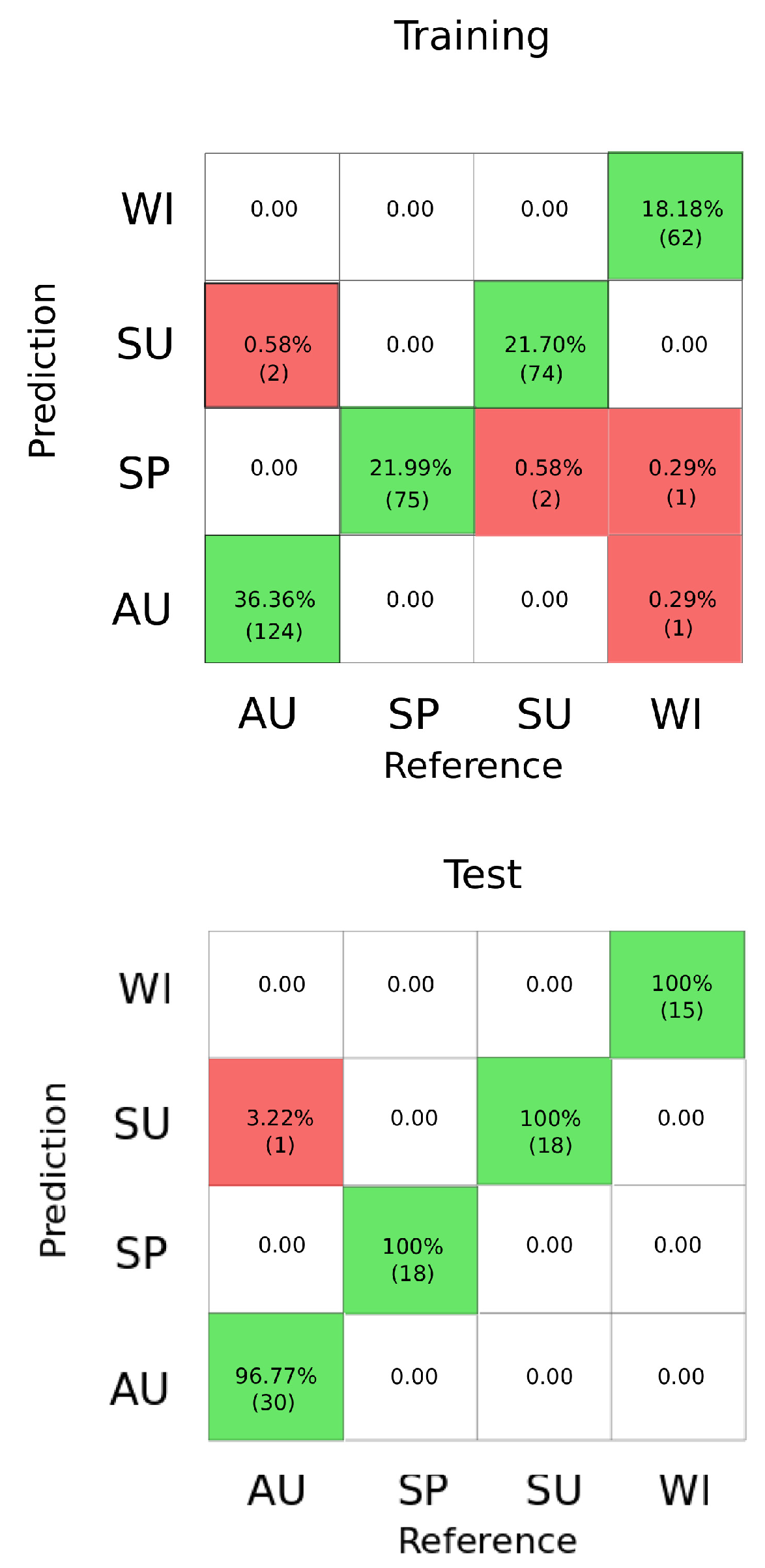Click the SP column label under Training matrix
765x1568 pixels.
[414, 714]
